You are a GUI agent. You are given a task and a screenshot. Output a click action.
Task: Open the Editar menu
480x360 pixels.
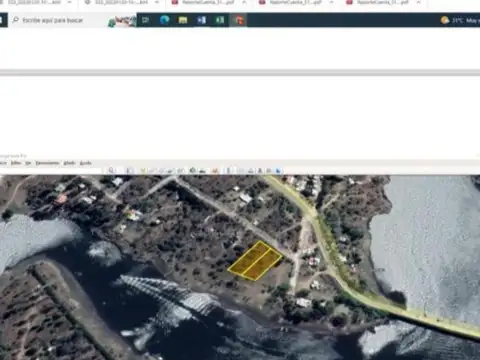[x=16, y=163]
